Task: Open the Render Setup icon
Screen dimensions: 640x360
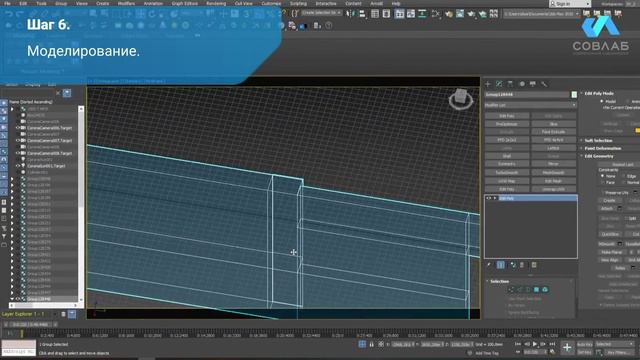Action: (x=449, y=14)
